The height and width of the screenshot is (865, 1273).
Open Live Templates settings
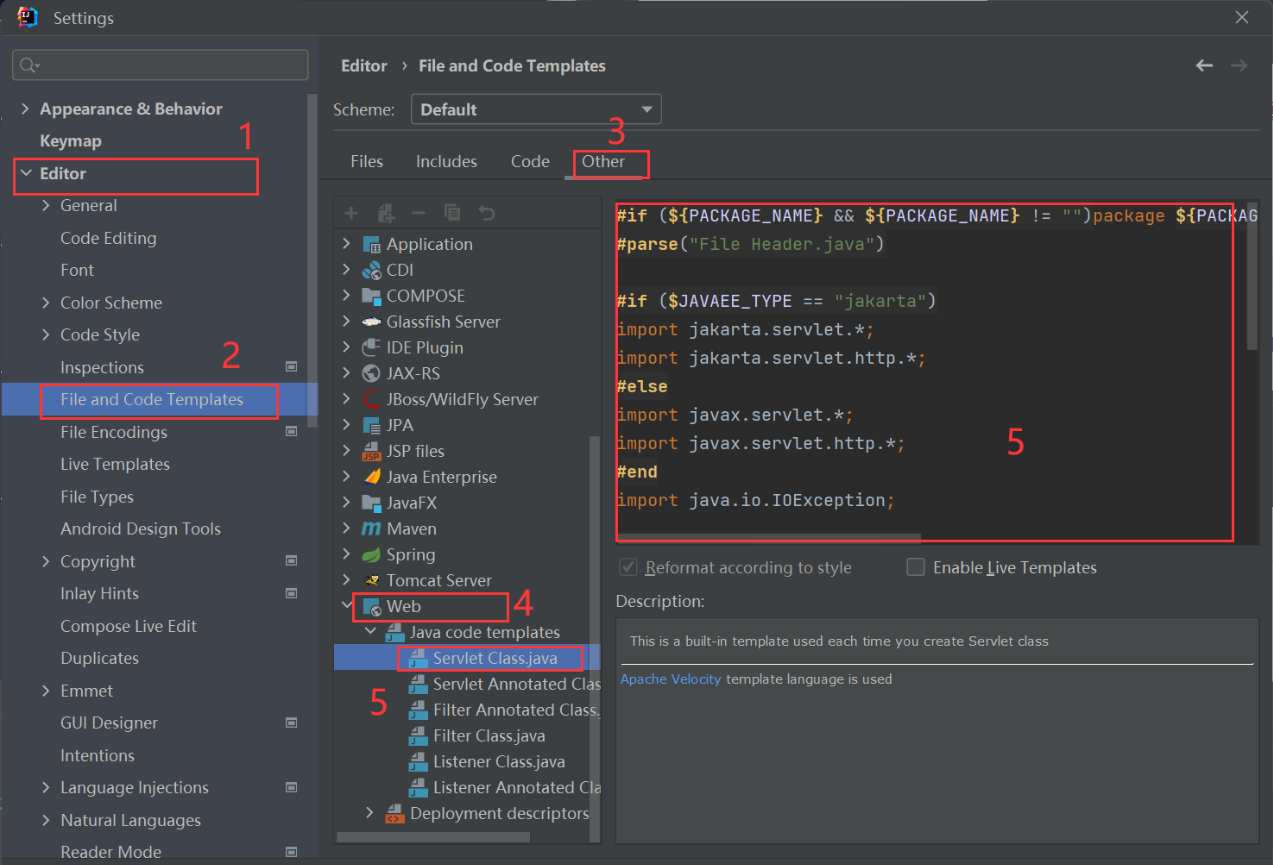tap(115, 464)
